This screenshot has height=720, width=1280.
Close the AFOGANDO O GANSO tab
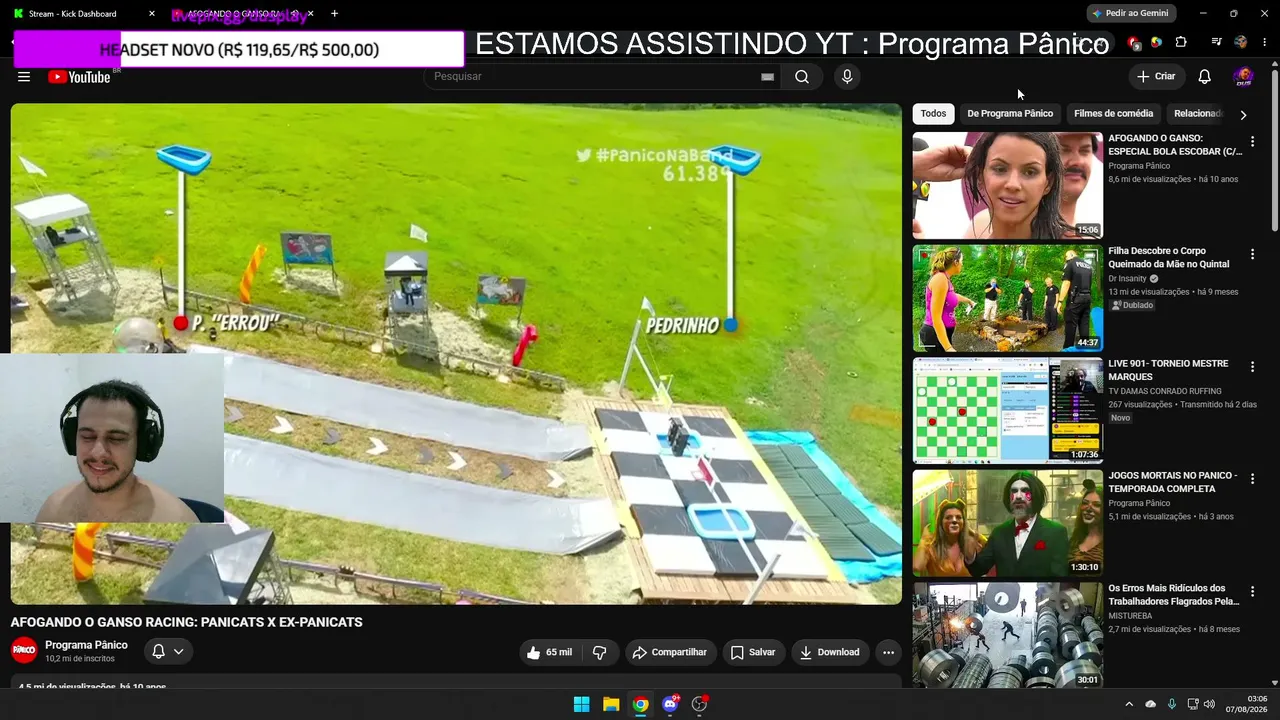tap(311, 14)
